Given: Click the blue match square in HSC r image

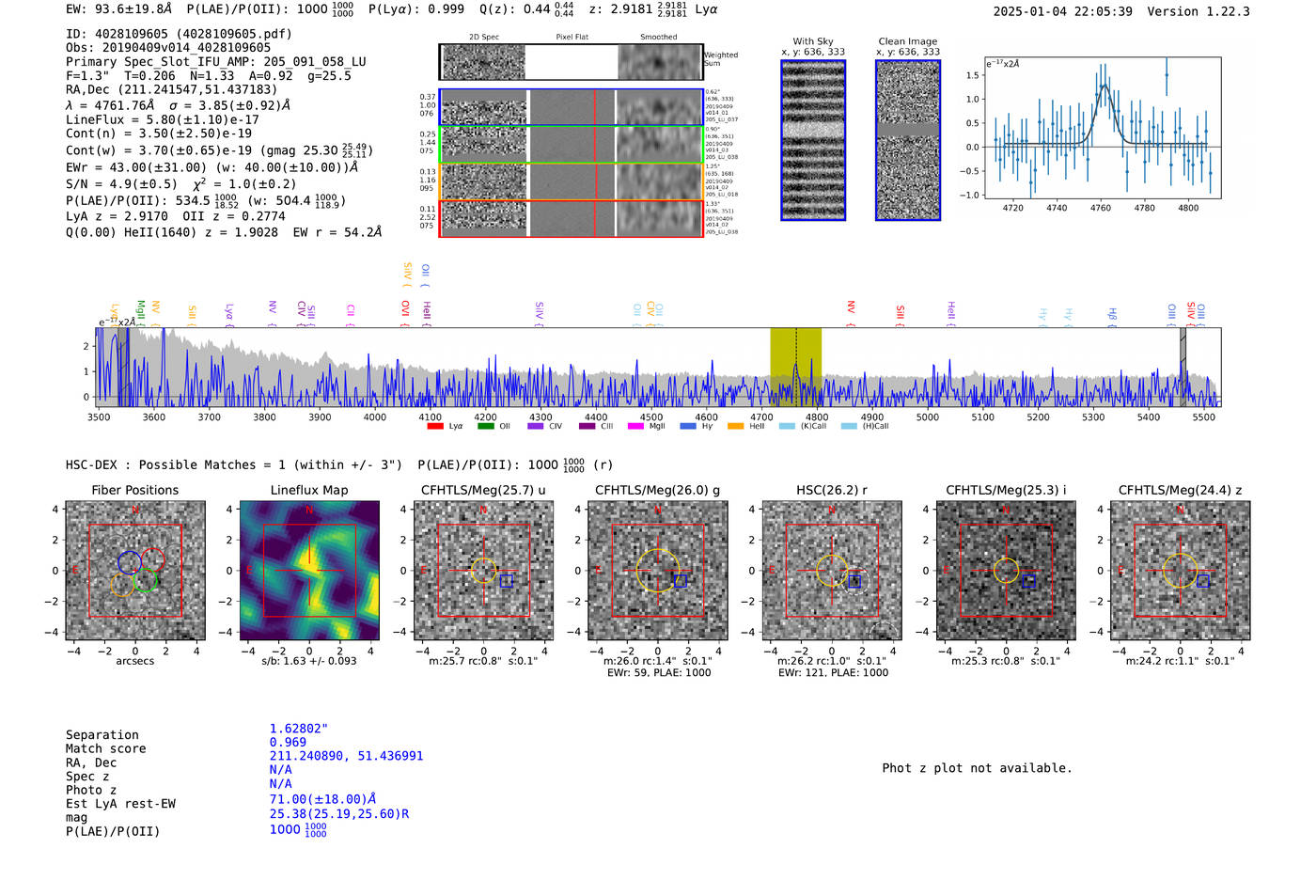Looking at the screenshot, I should pyautogui.click(x=854, y=582).
